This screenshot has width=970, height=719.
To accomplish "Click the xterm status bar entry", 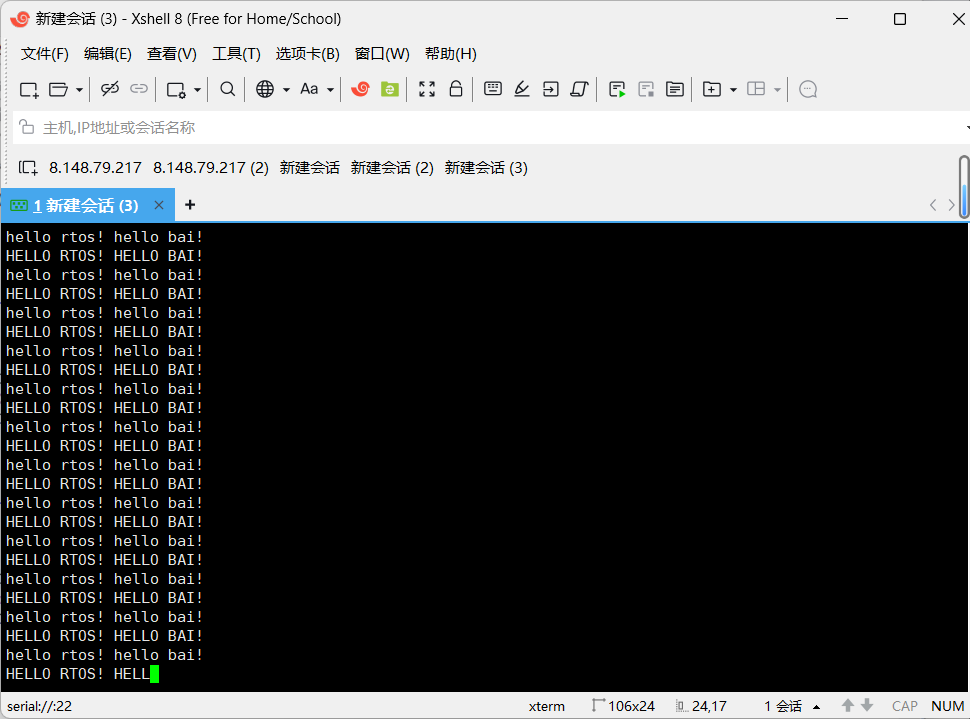I will (547, 706).
